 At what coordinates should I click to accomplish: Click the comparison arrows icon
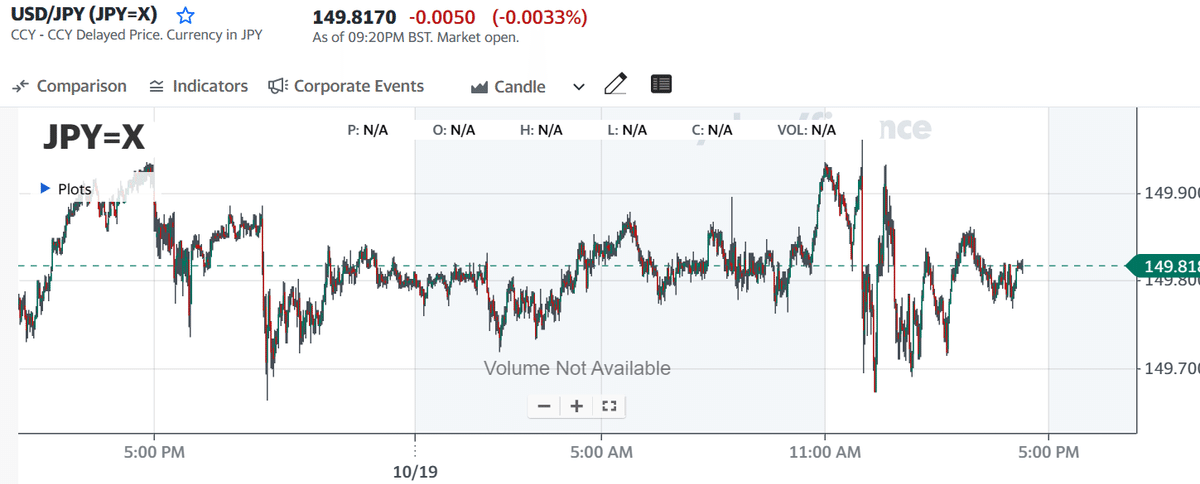[21, 87]
